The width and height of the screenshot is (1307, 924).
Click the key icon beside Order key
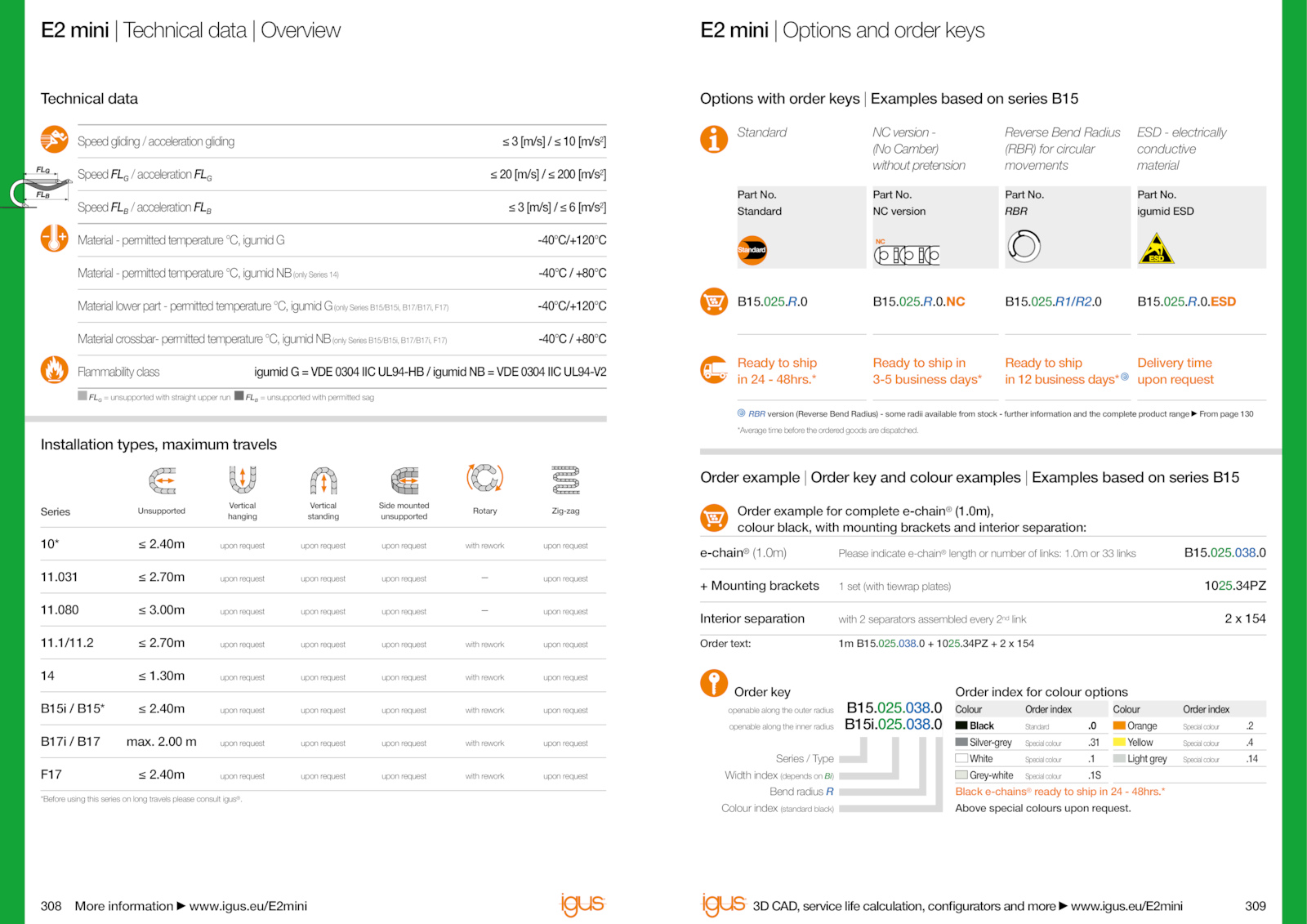714,683
